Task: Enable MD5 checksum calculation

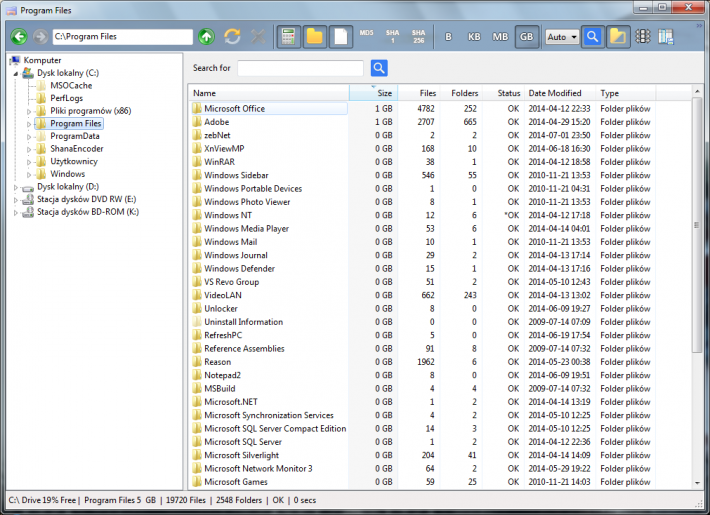Action: coord(366,33)
